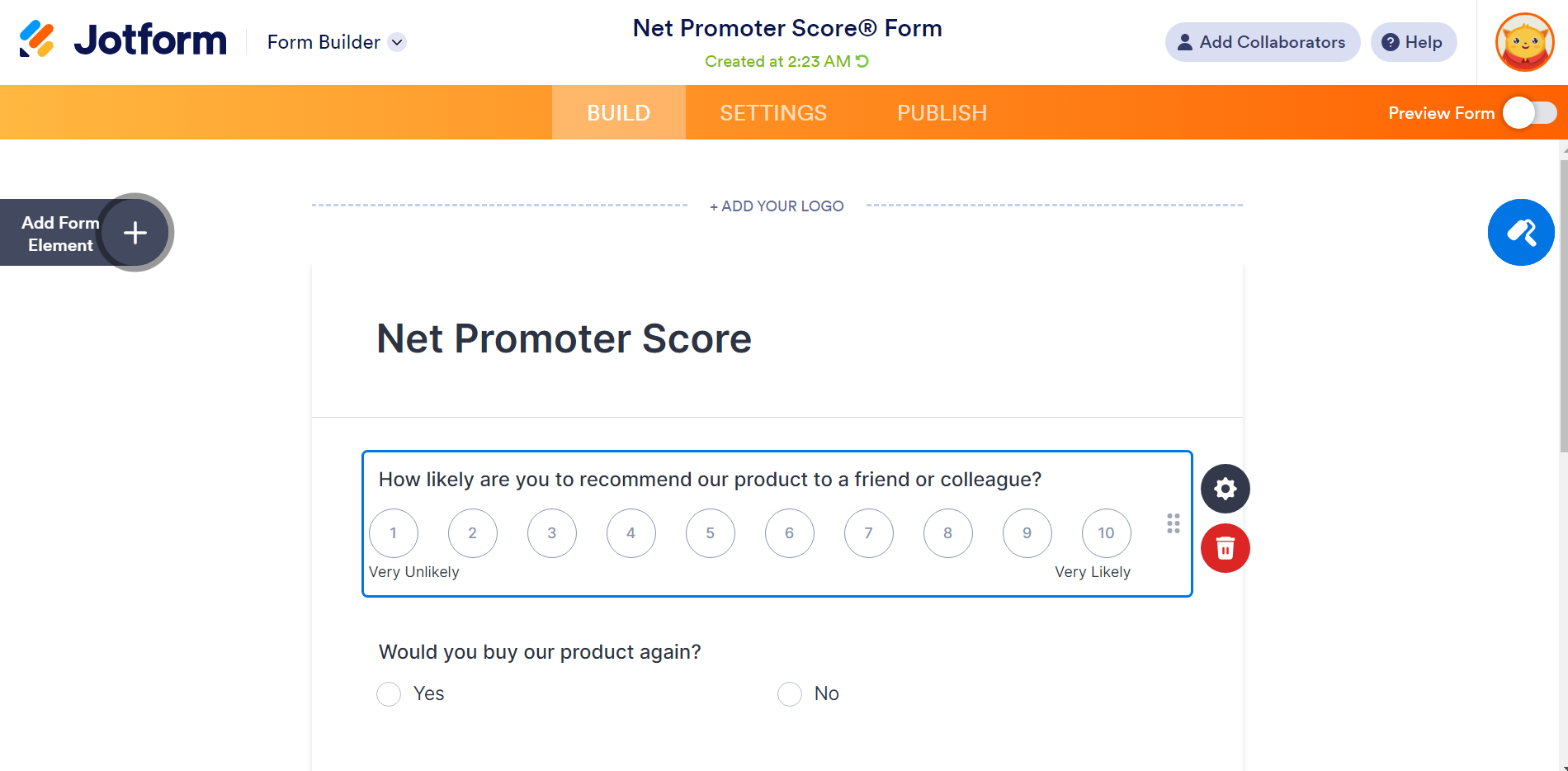Open question properties gear icon
The image size is (1568, 771).
(1225, 489)
